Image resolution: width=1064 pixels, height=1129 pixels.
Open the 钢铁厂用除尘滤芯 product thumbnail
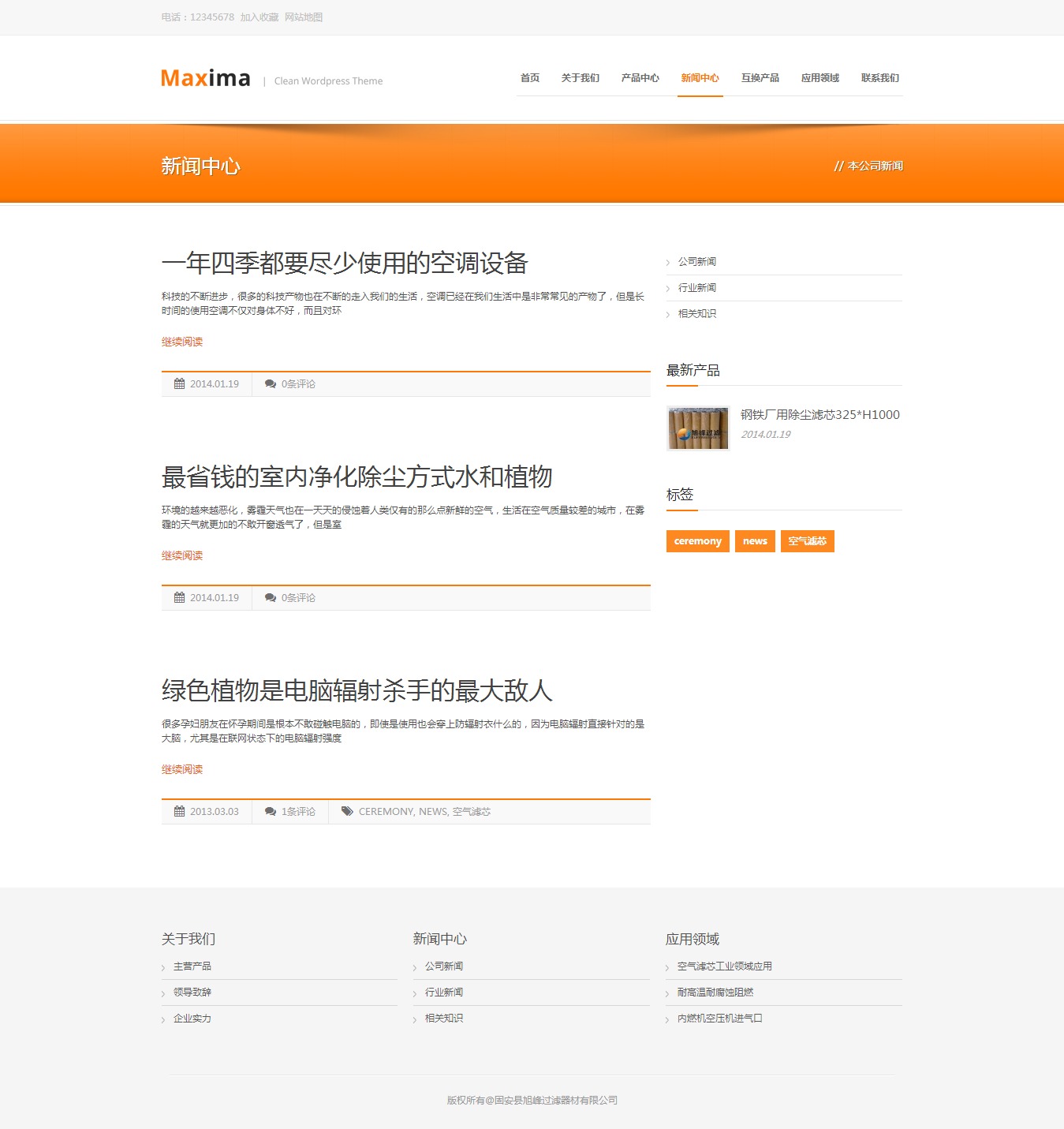click(x=698, y=428)
